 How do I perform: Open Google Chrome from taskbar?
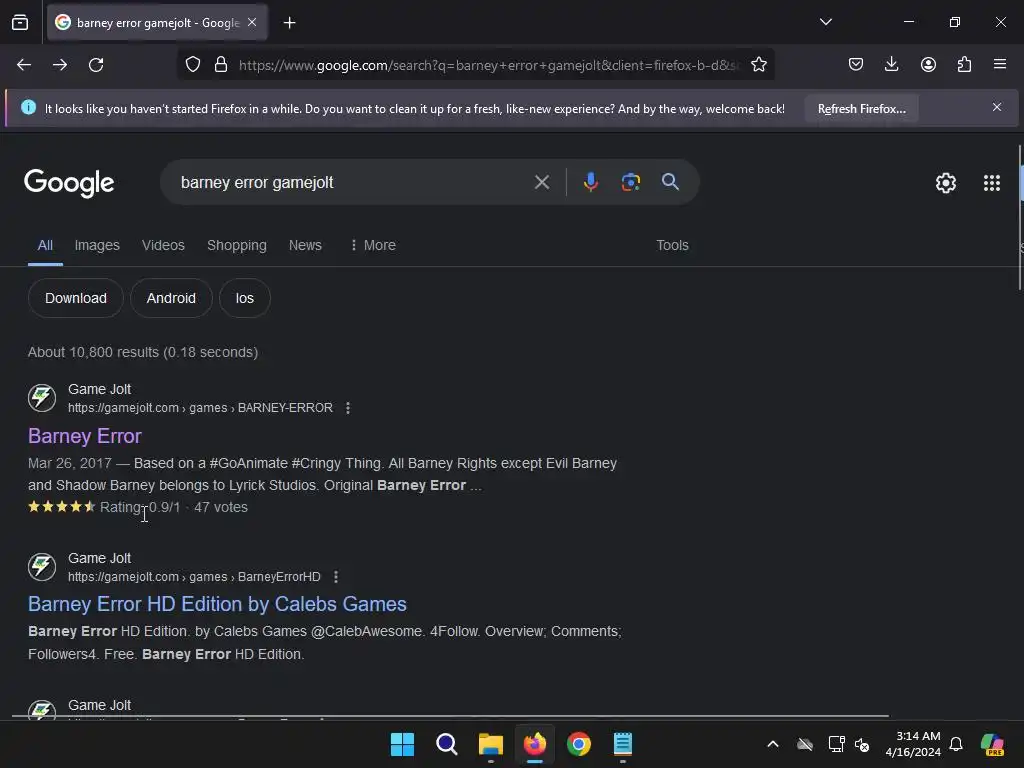[x=579, y=744]
